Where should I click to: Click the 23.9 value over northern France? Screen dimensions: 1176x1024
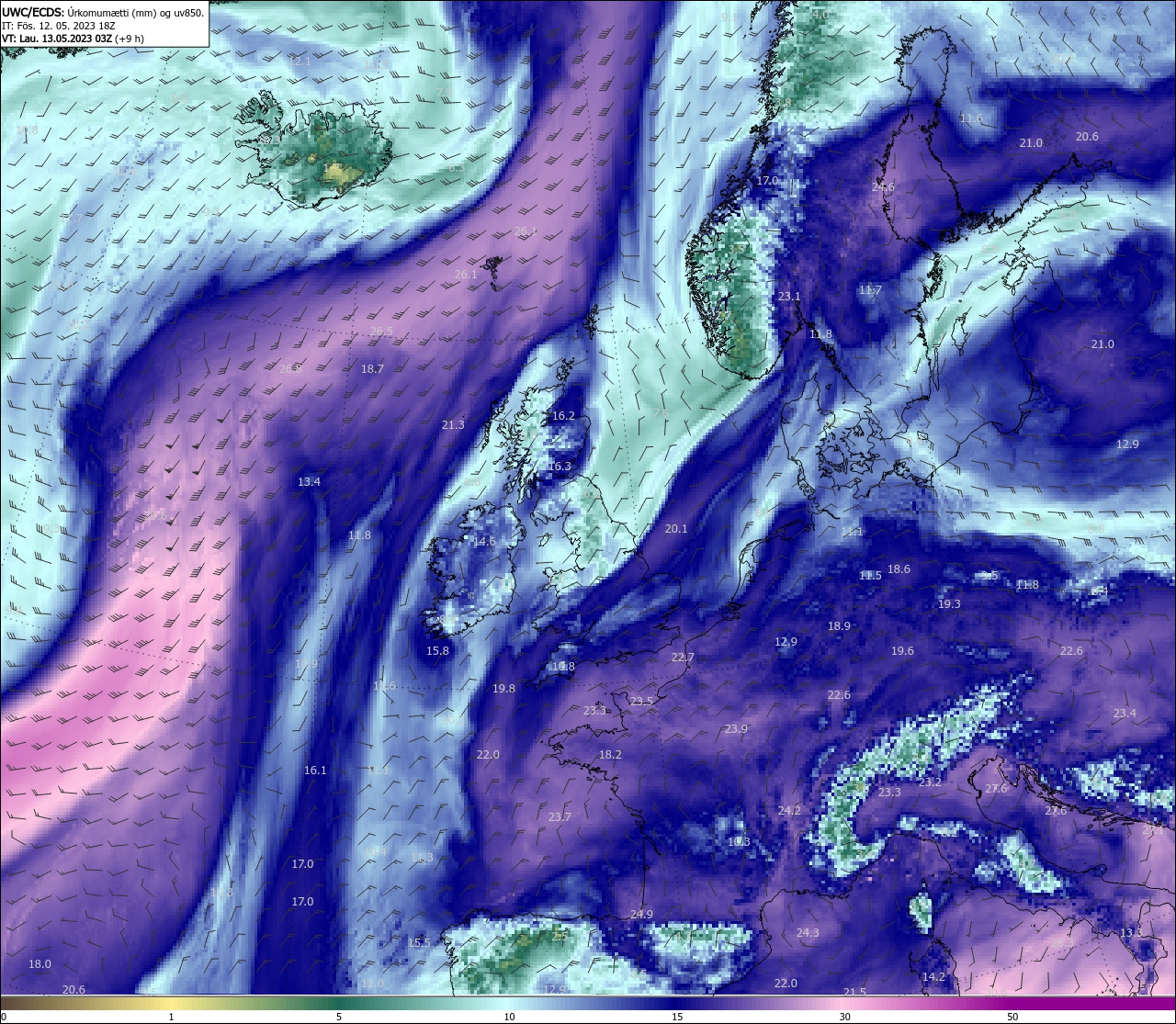coord(736,729)
